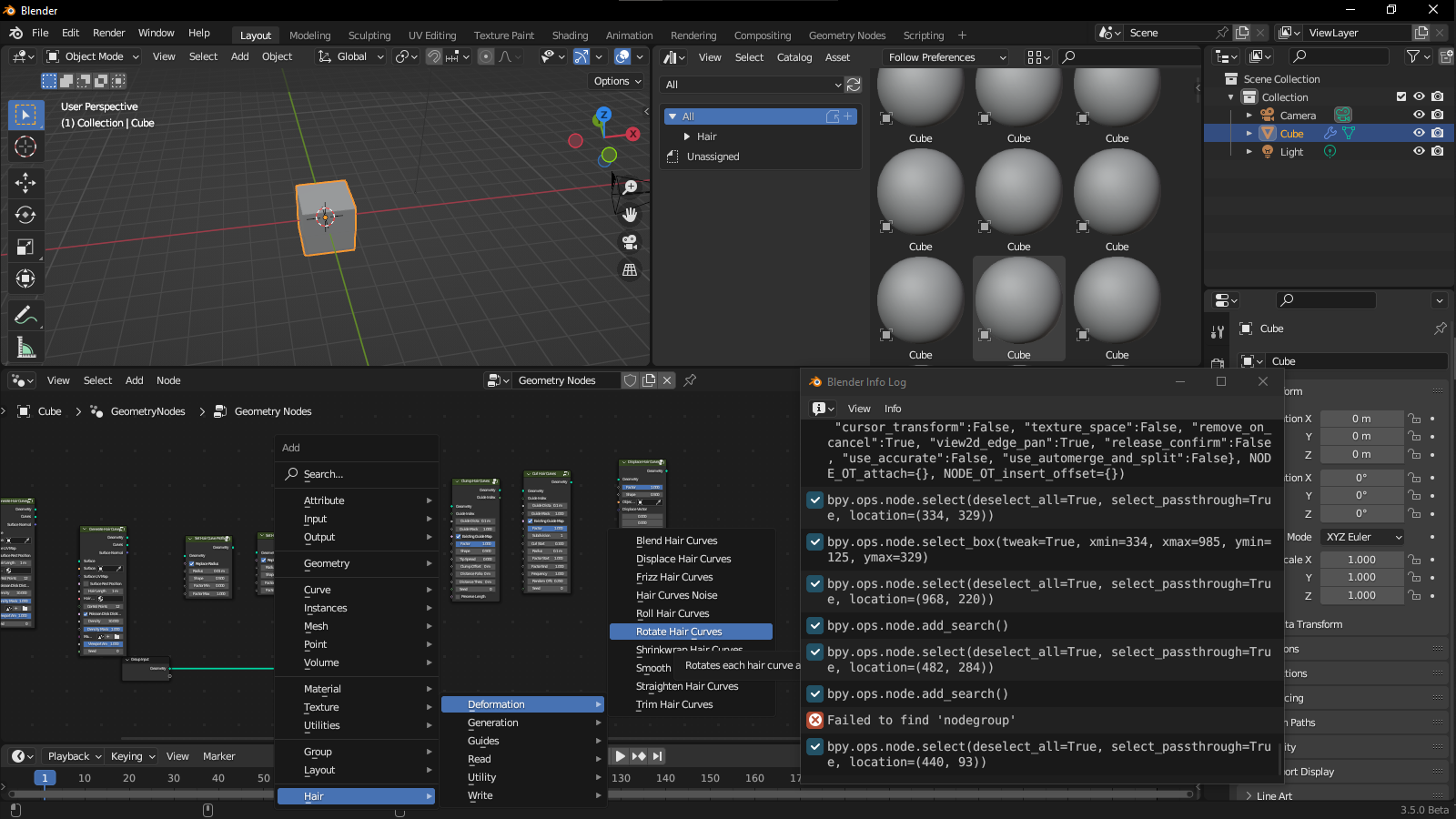1456x819 pixels.
Task: Open the All asset library dropdown
Action: (753, 85)
